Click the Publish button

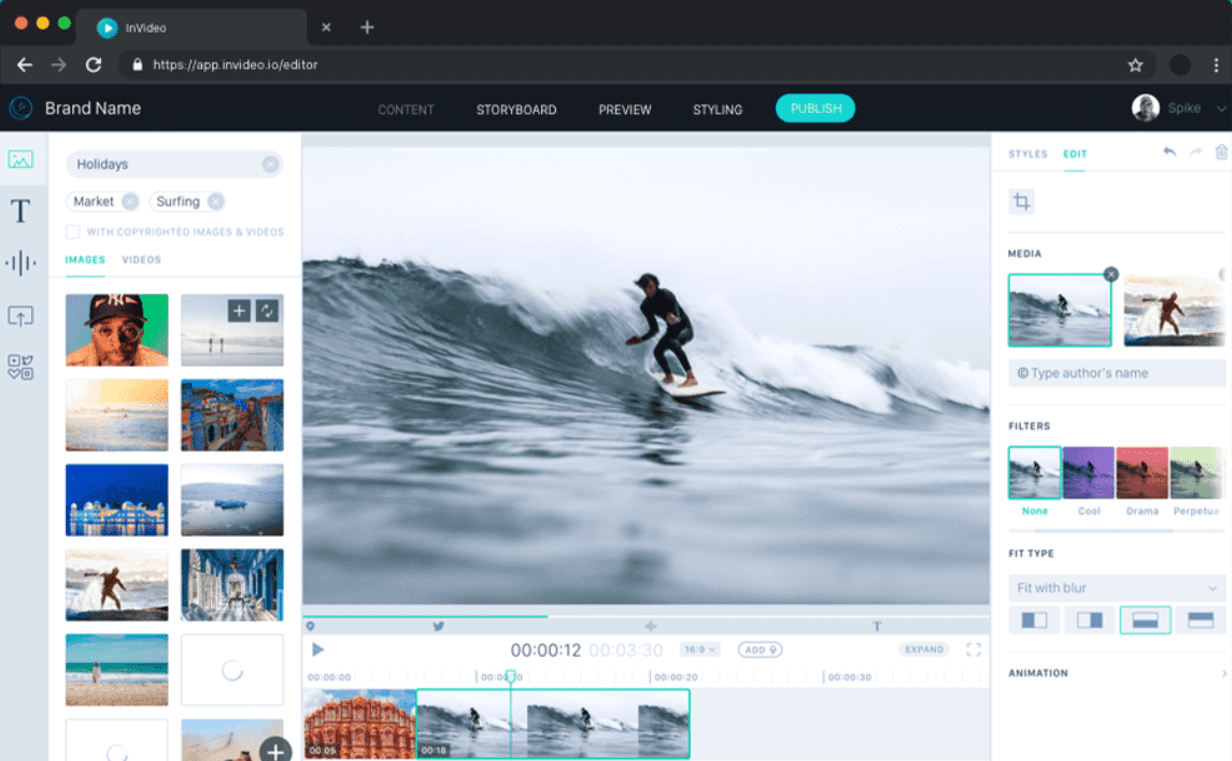(x=815, y=109)
